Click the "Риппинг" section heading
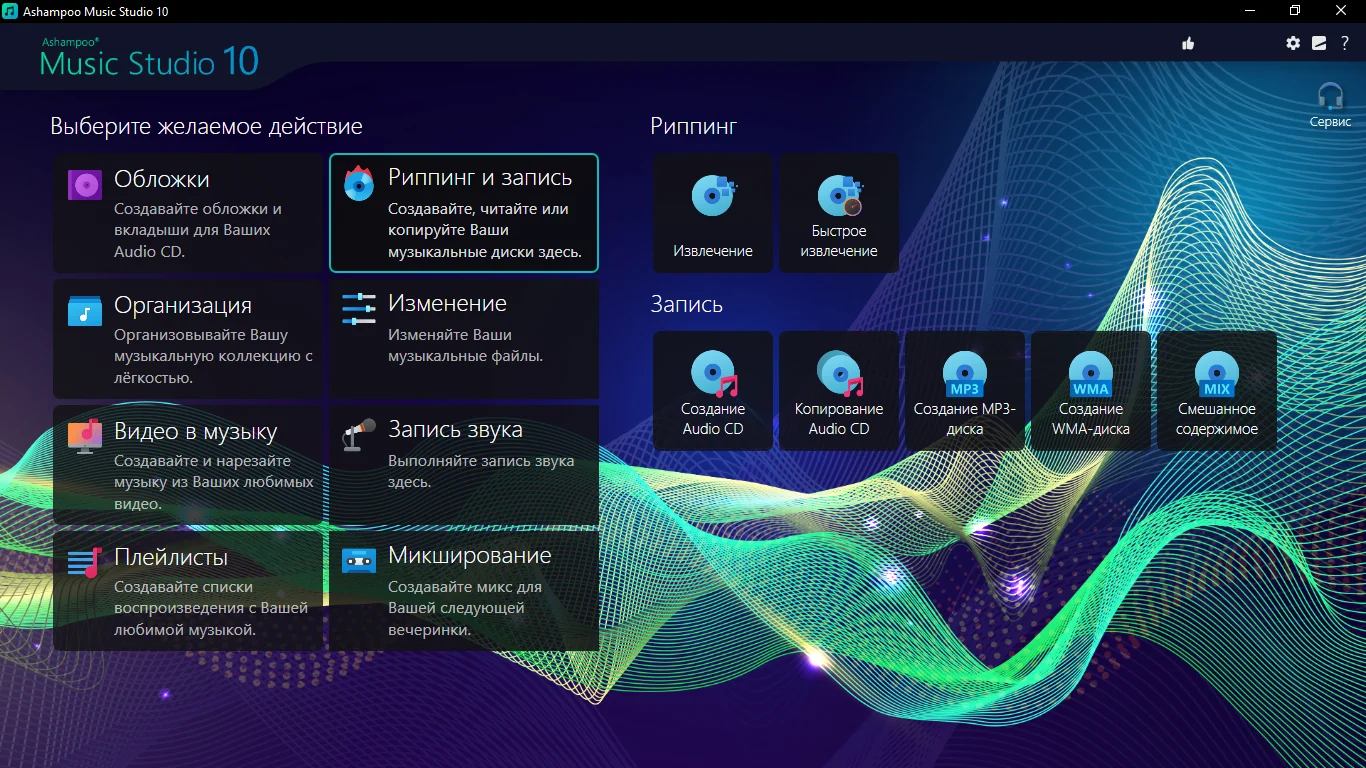1366x768 pixels. click(693, 127)
